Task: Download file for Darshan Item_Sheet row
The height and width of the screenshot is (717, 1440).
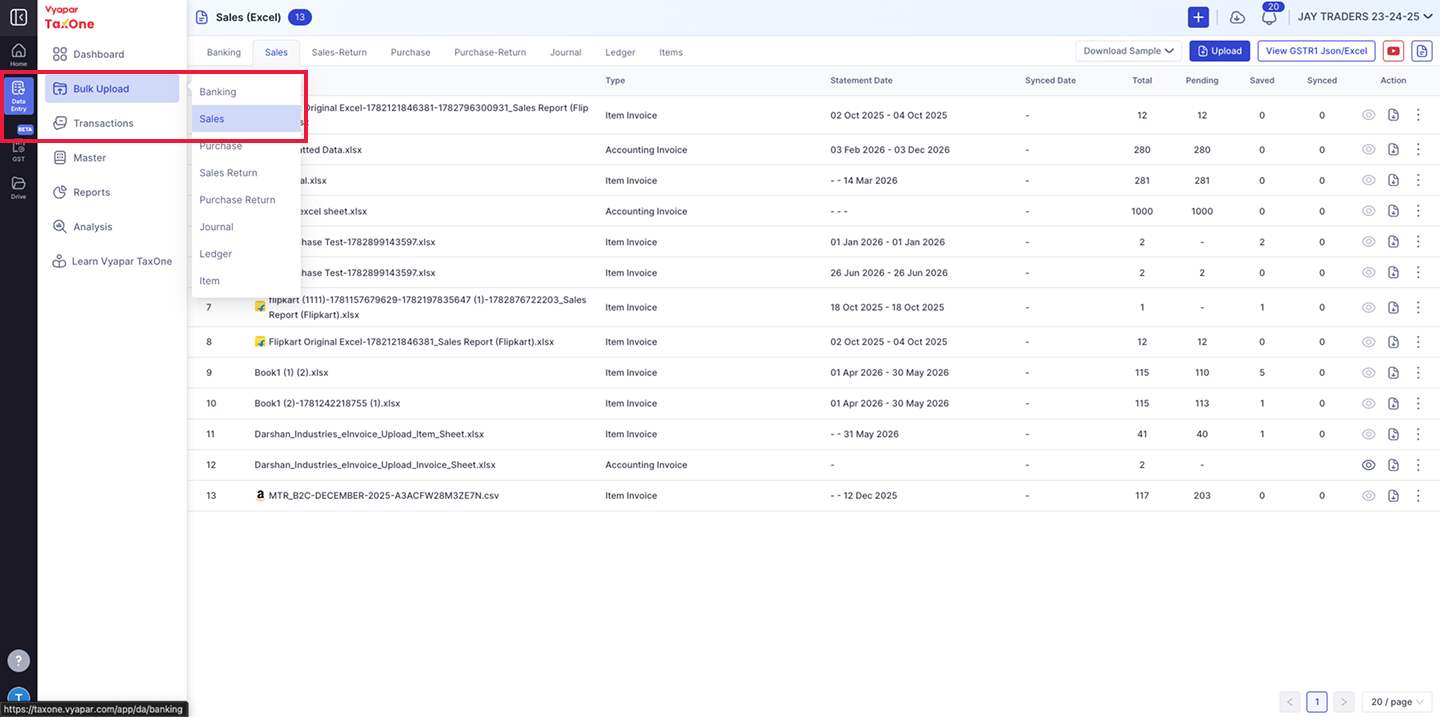Action: [1393, 434]
